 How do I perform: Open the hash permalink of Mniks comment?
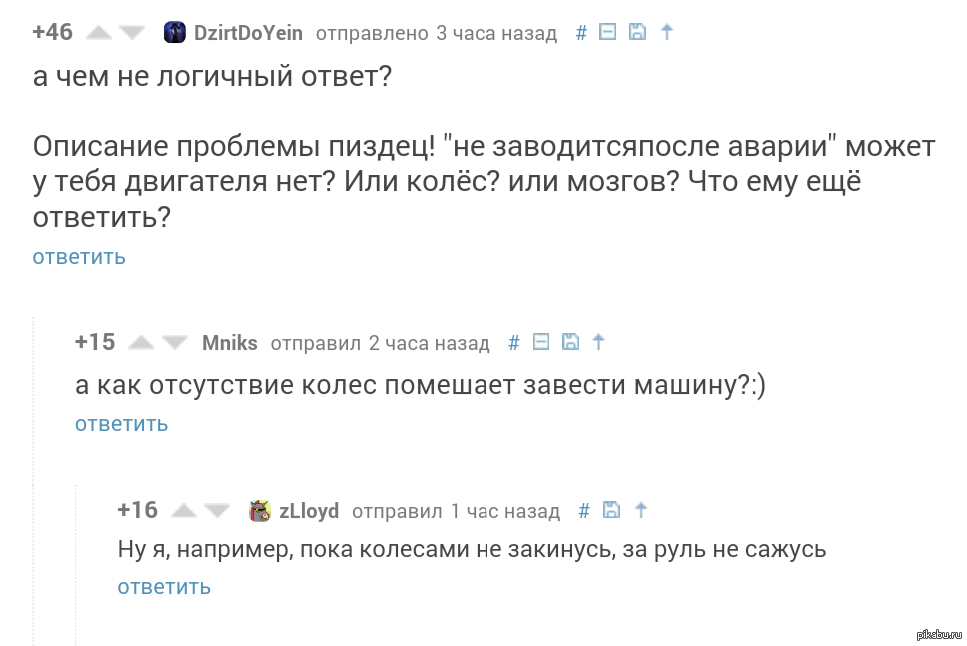[514, 342]
